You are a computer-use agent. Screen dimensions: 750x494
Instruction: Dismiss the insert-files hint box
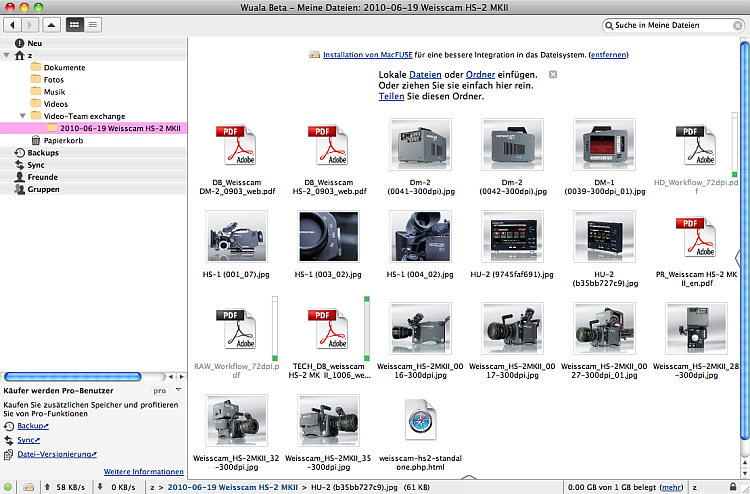click(552, 75)
